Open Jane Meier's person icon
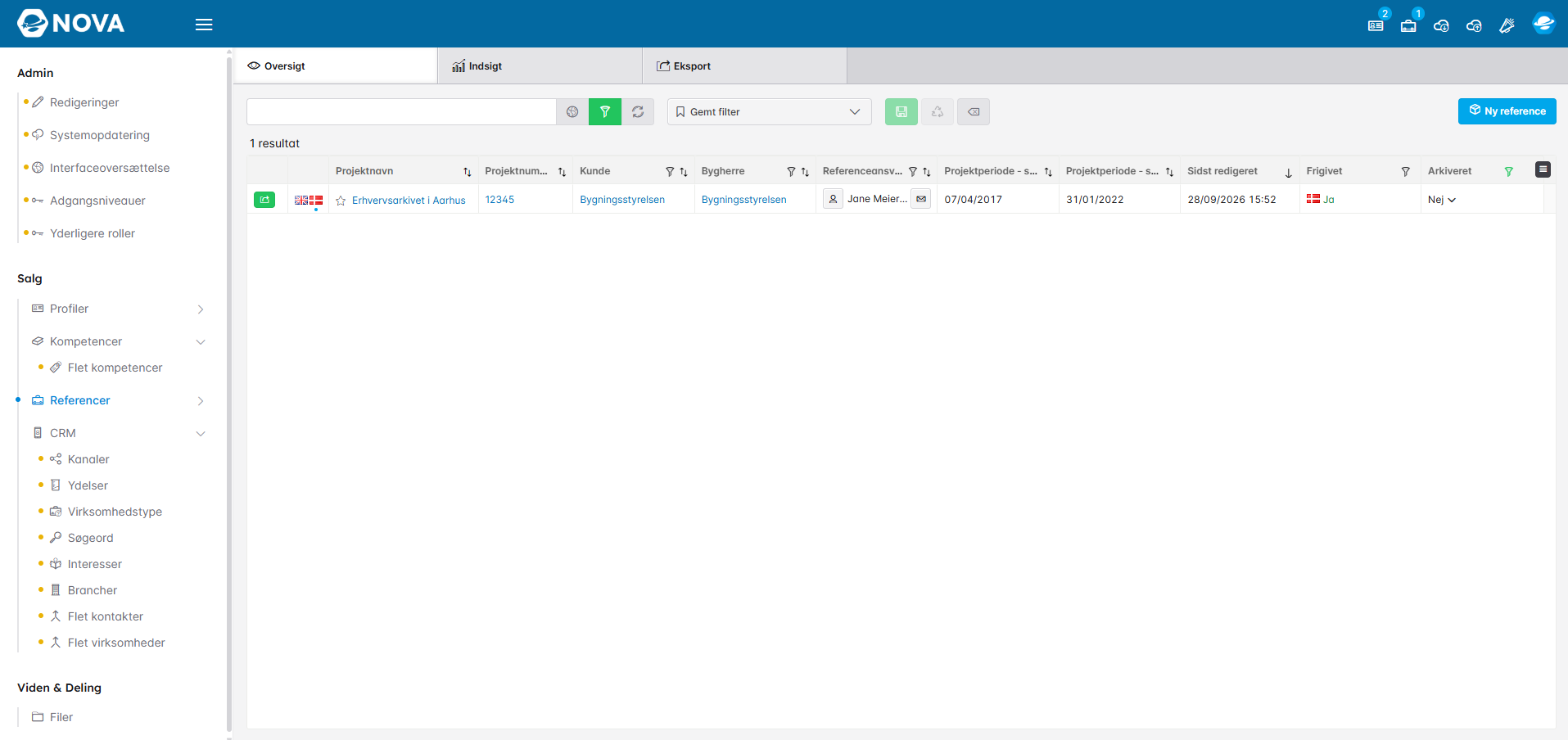 [833, 199]
